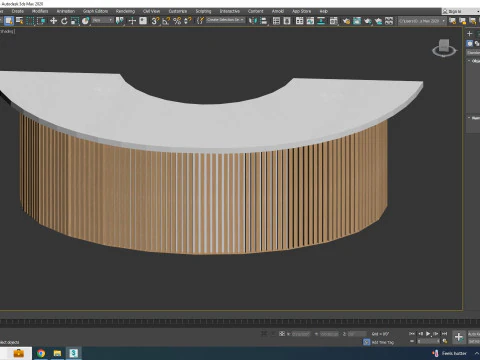Open project folder path dropdown

(422, 21)
